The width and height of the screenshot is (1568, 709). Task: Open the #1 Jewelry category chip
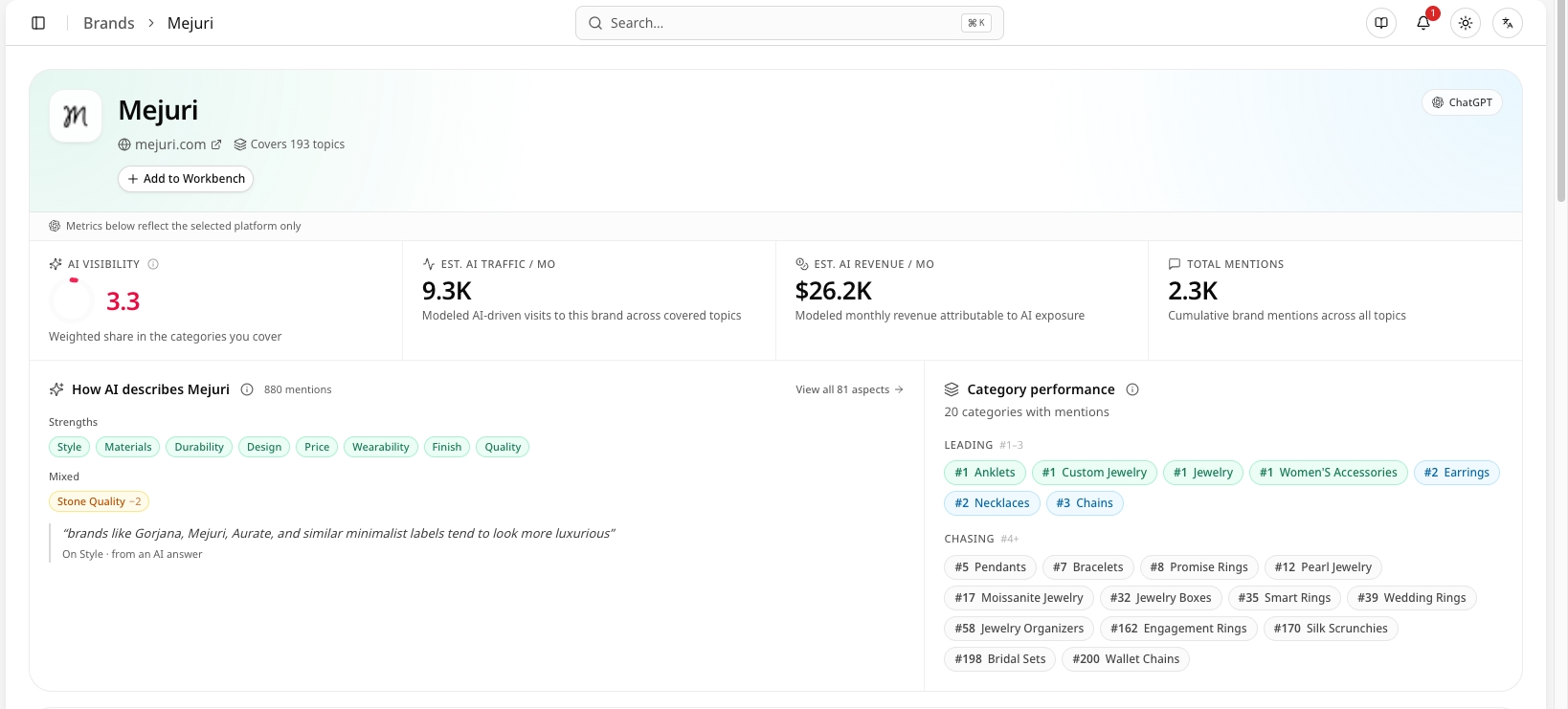[x=1203, y=473]
